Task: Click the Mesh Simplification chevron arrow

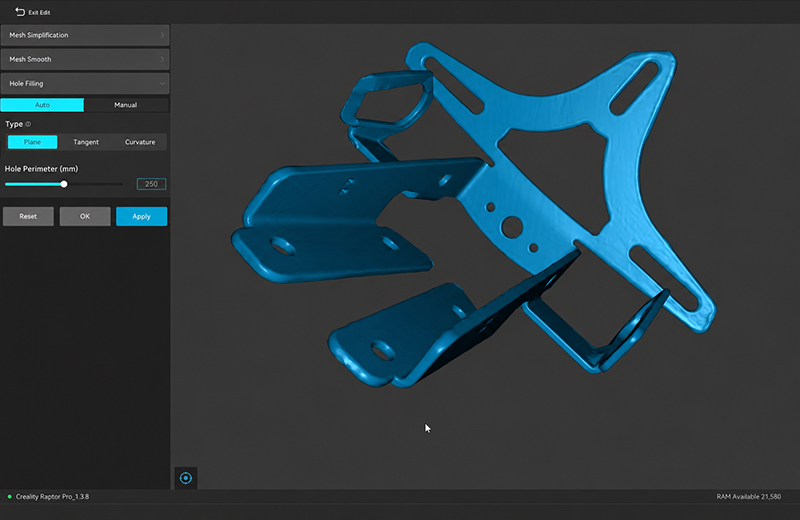Action: [162, 35]
